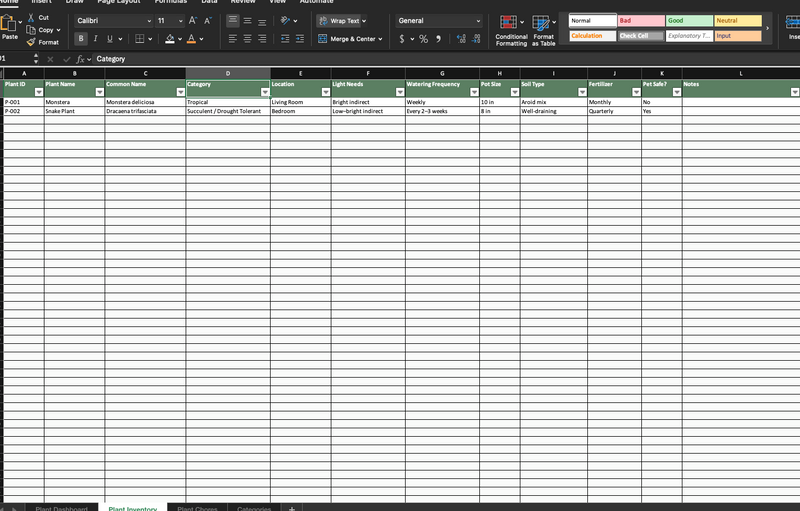
Task: Open Insert Function fx button
Action: coord(80,59)
